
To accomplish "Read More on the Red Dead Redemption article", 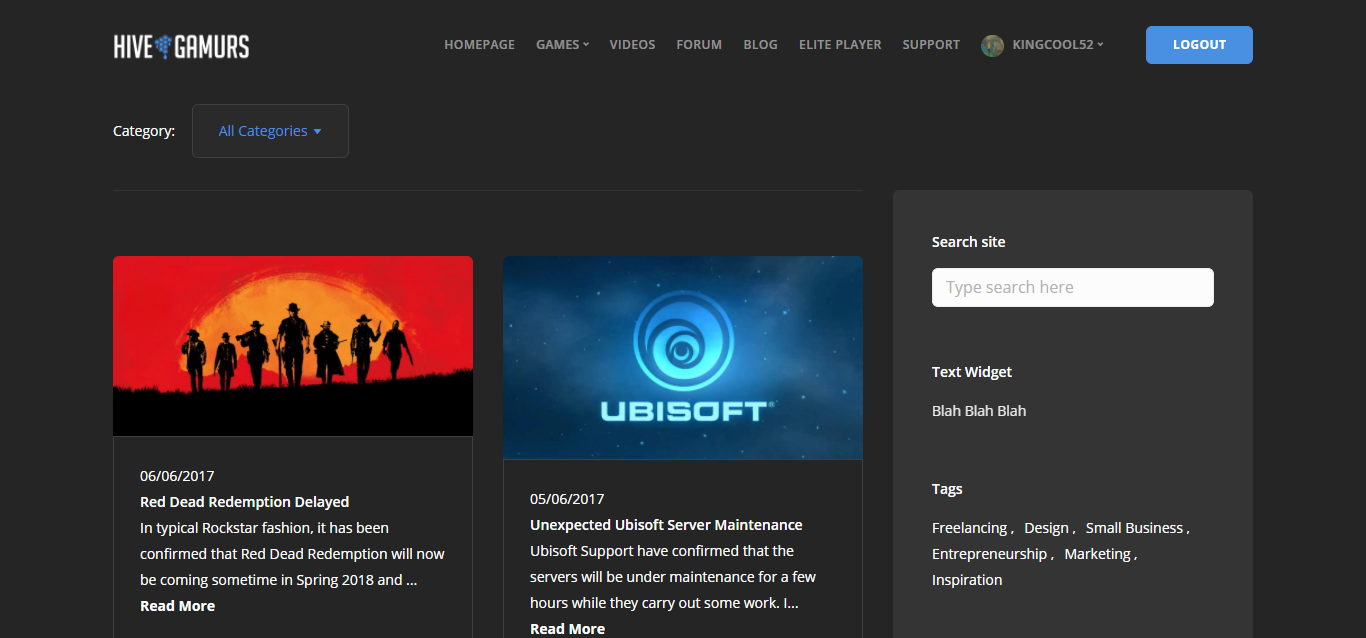I will click(177, 606).
